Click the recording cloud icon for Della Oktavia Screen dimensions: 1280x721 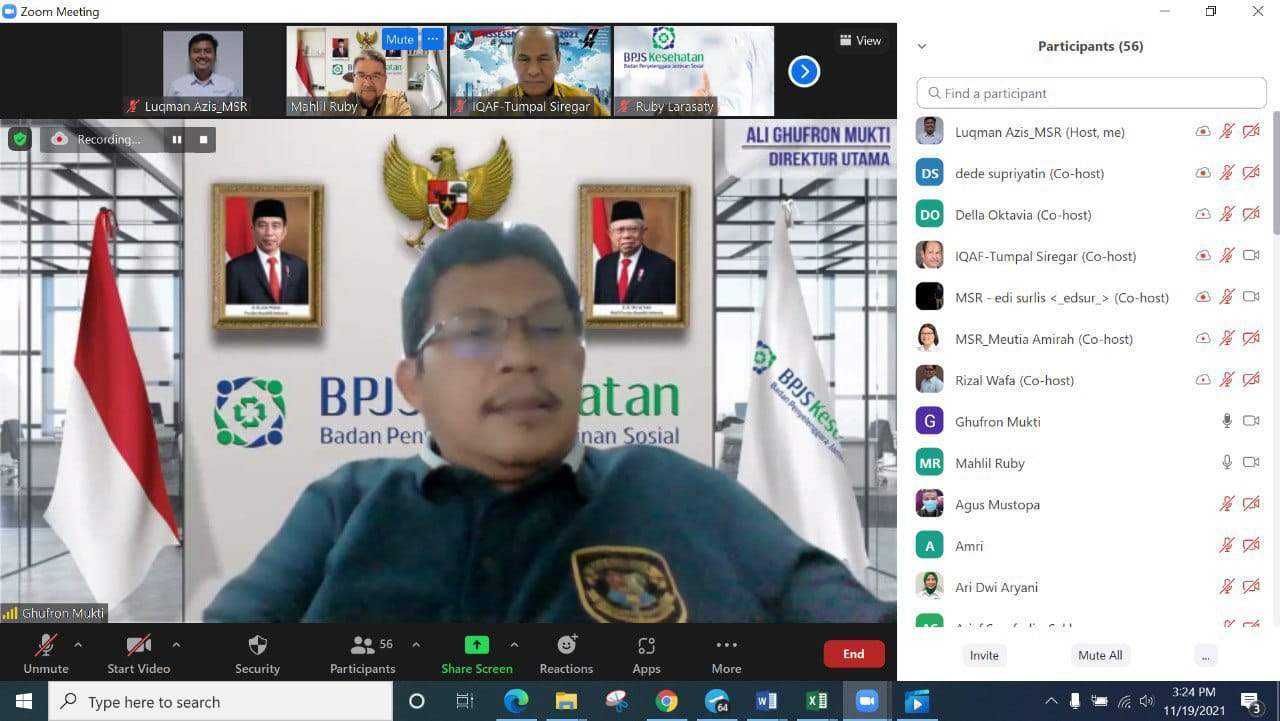click(x=1203, y=214)
